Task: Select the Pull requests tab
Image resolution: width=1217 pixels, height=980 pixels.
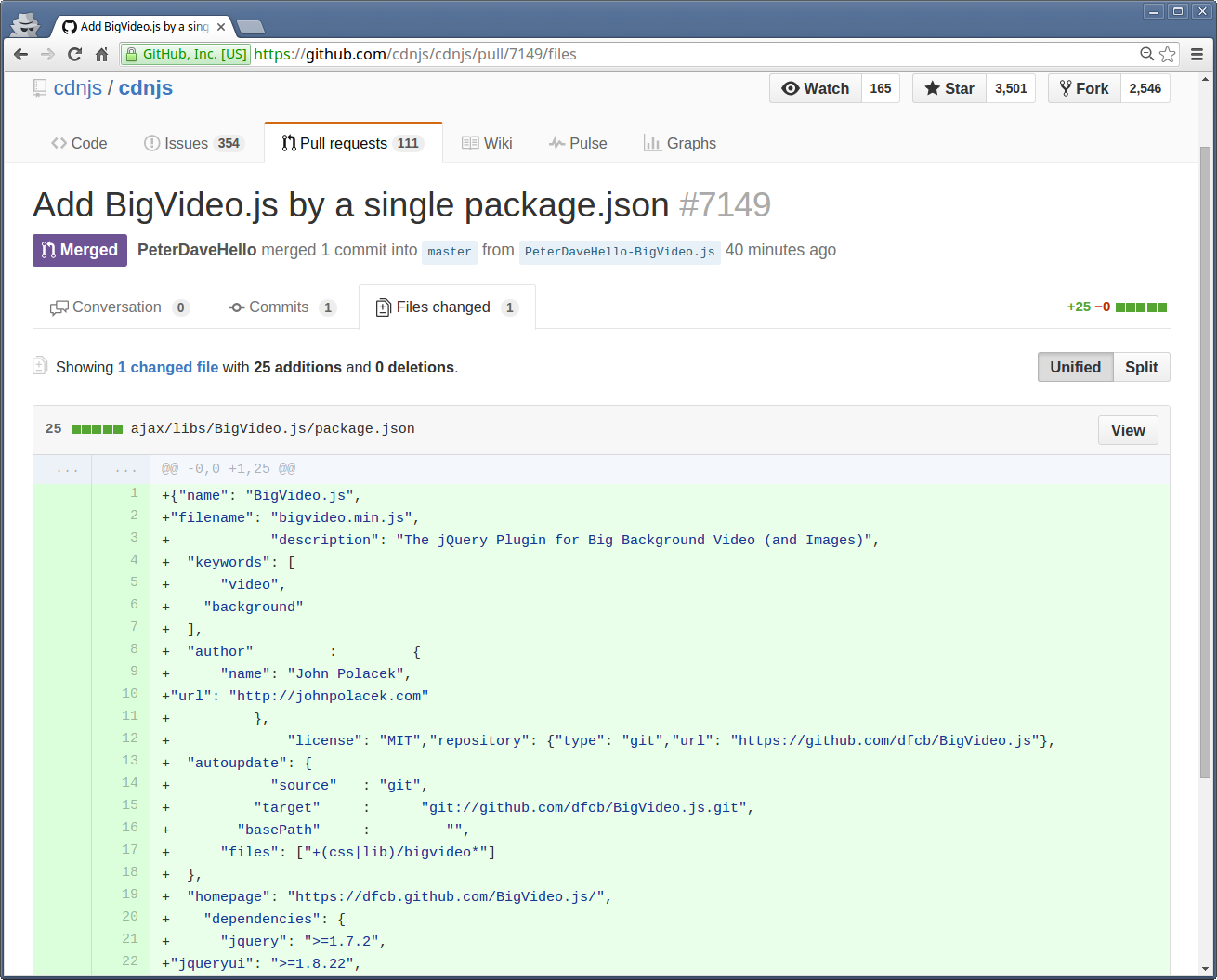Action: 353,143
